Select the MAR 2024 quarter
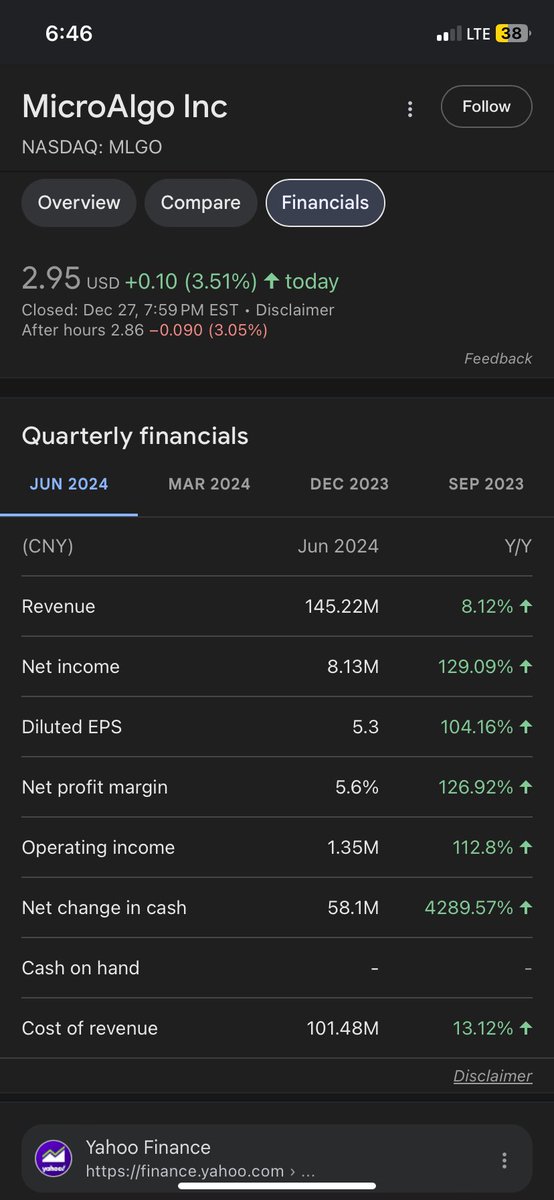The image size is (554, 1200). [x=209, y=484]
